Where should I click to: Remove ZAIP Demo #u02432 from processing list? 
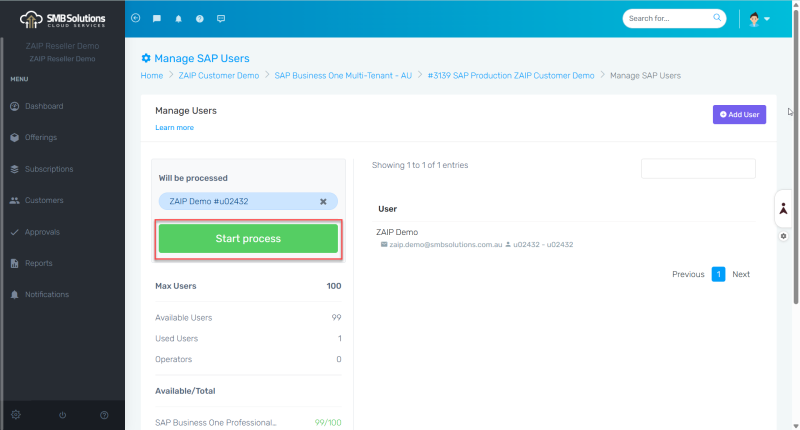click(323, 201)
